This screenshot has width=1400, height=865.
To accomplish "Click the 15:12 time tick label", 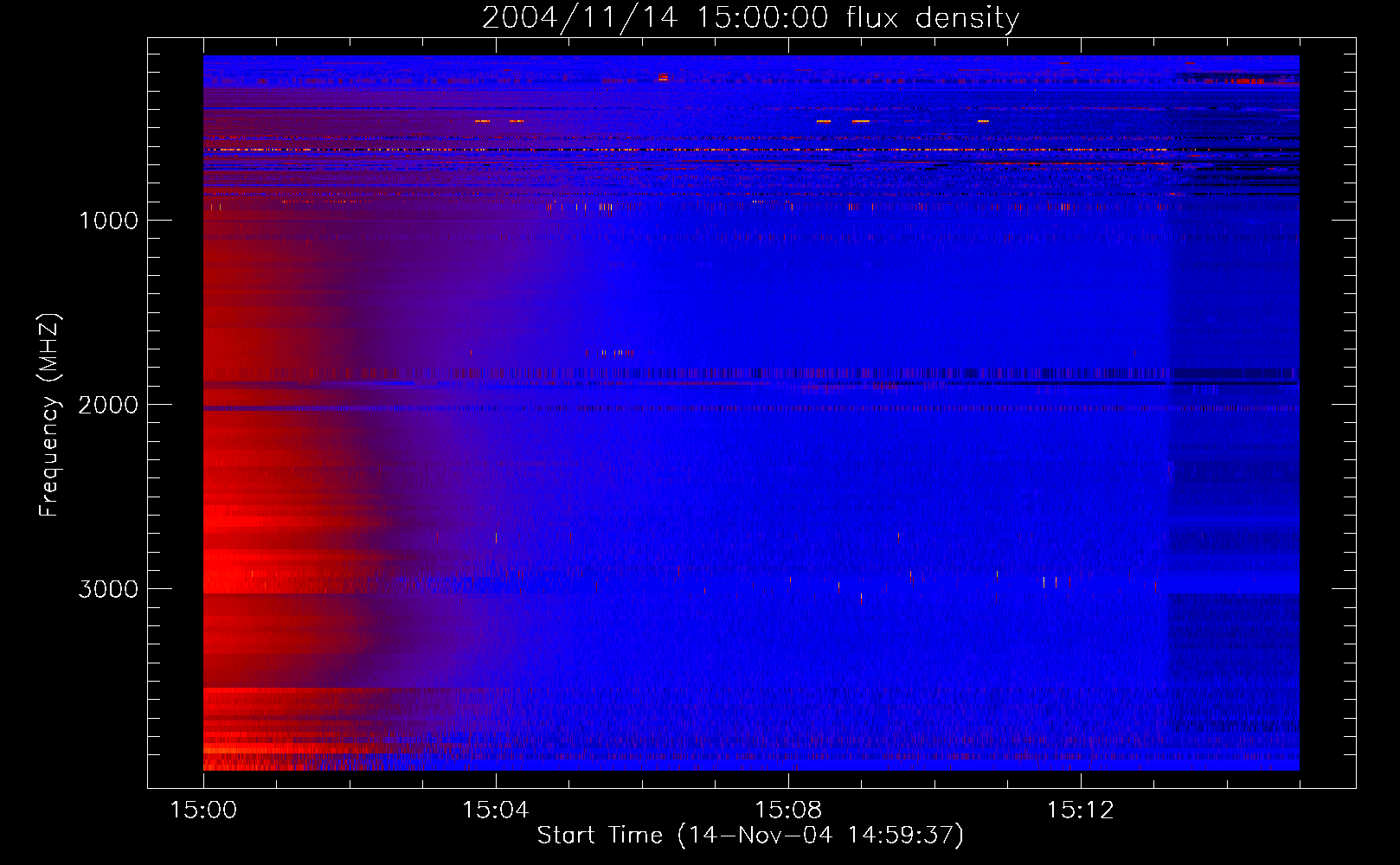I will tap(1081, 811).
